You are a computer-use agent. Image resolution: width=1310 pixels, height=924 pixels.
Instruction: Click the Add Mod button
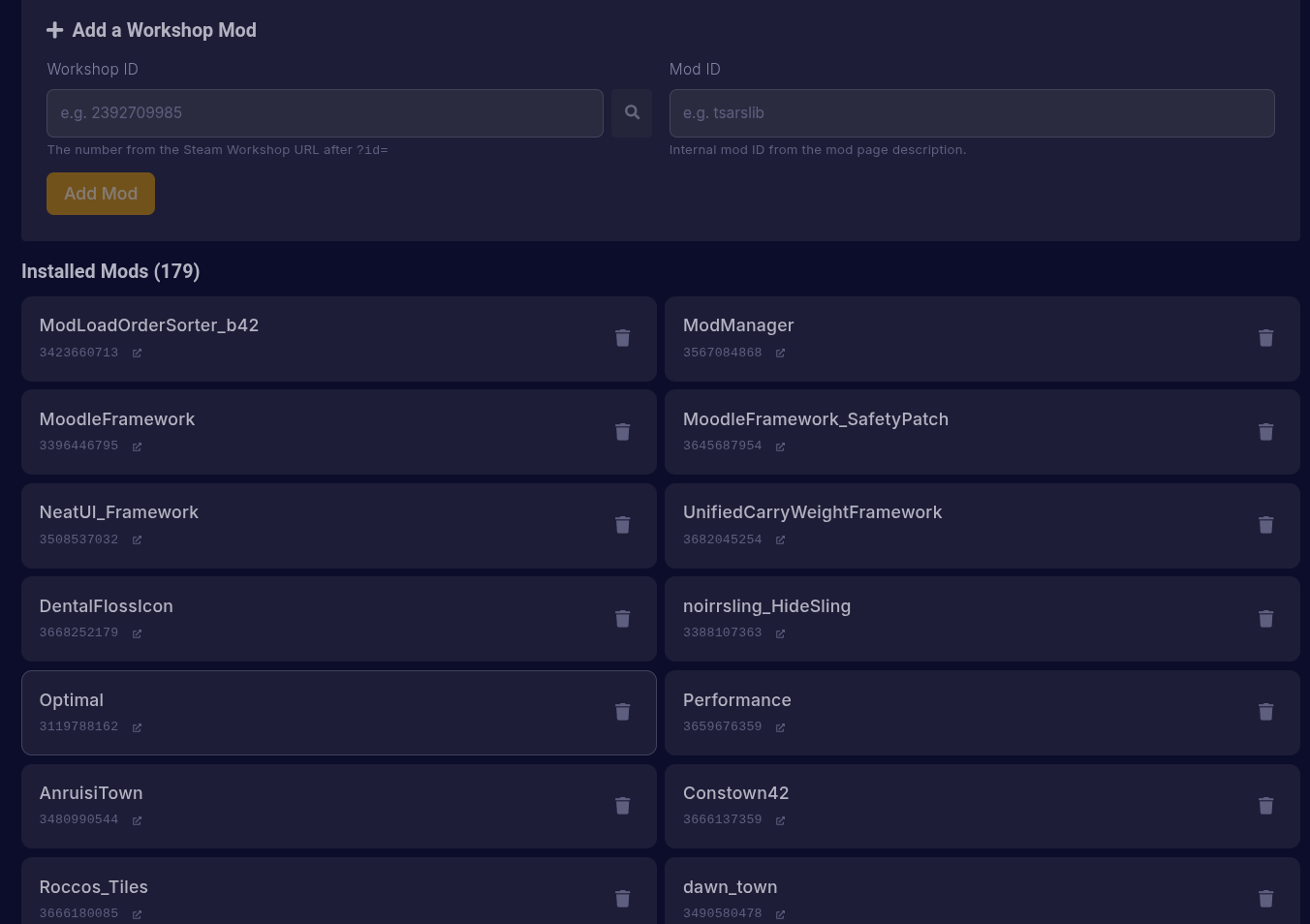[101, 193]
